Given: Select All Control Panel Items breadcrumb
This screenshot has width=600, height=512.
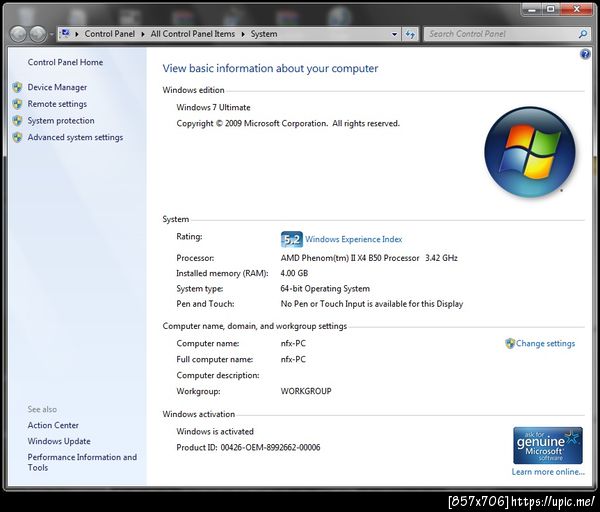Looking at the screenshot, I should pos(192,34).
